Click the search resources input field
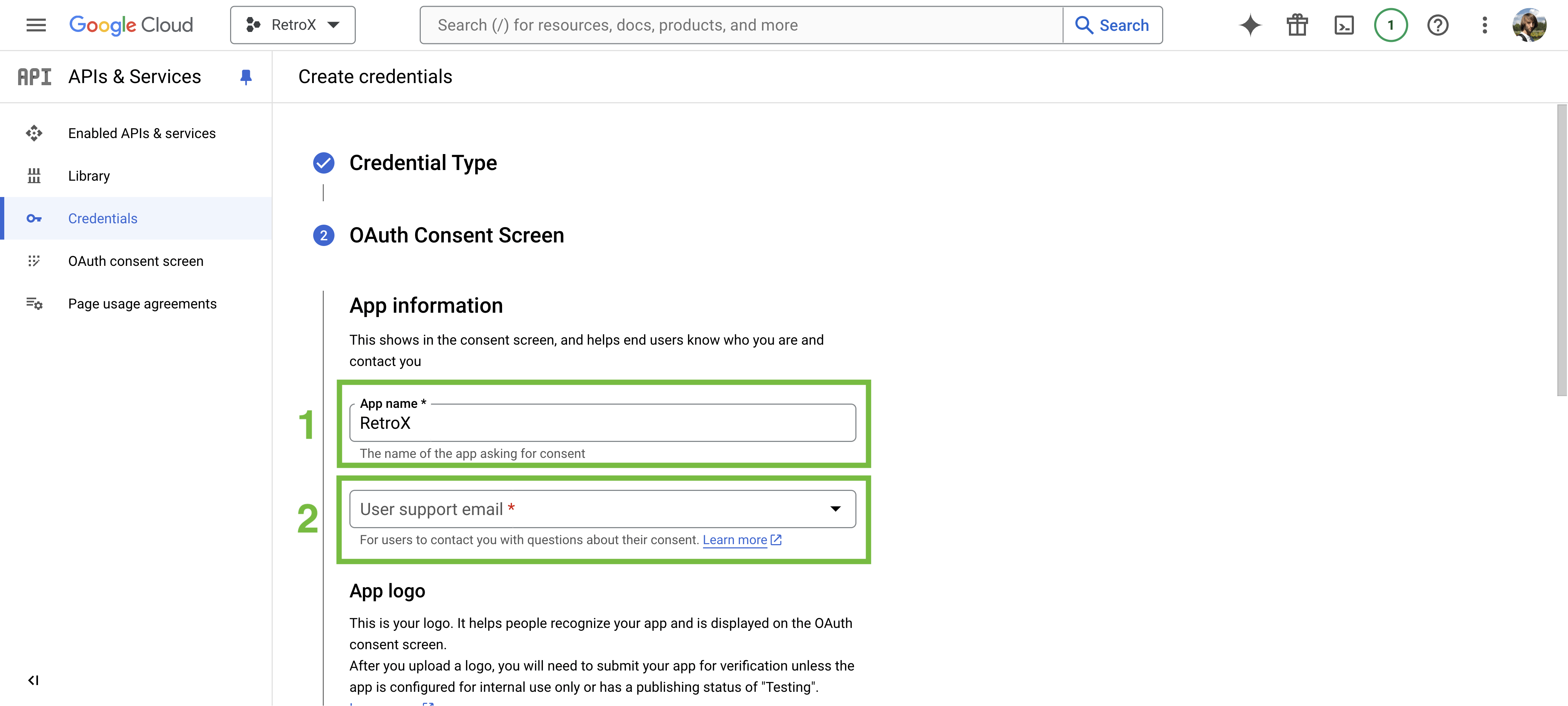The image size is (1568, 706). (x=741, y=25)
